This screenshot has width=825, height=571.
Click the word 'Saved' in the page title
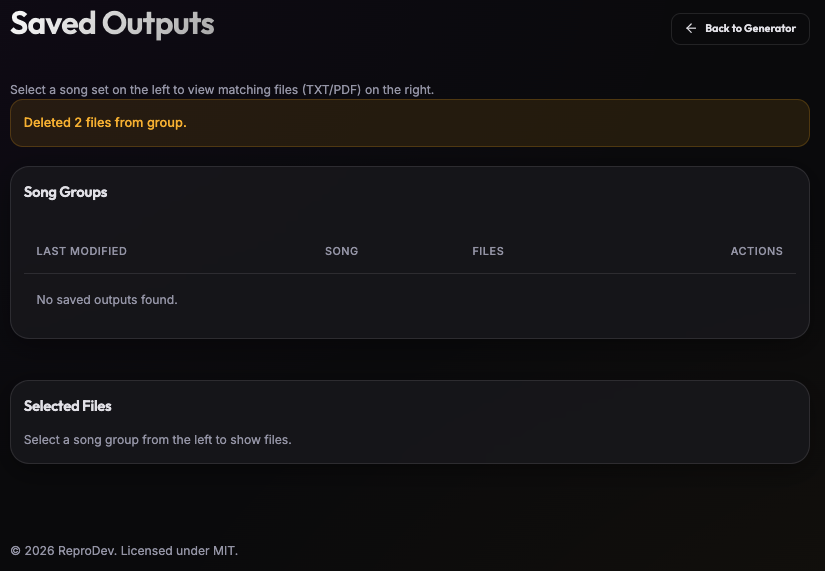click(x=52, y=24)
